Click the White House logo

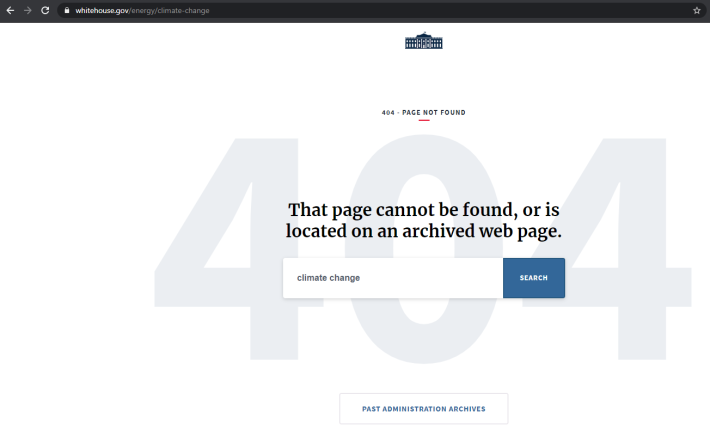click(x=423, y=40)
